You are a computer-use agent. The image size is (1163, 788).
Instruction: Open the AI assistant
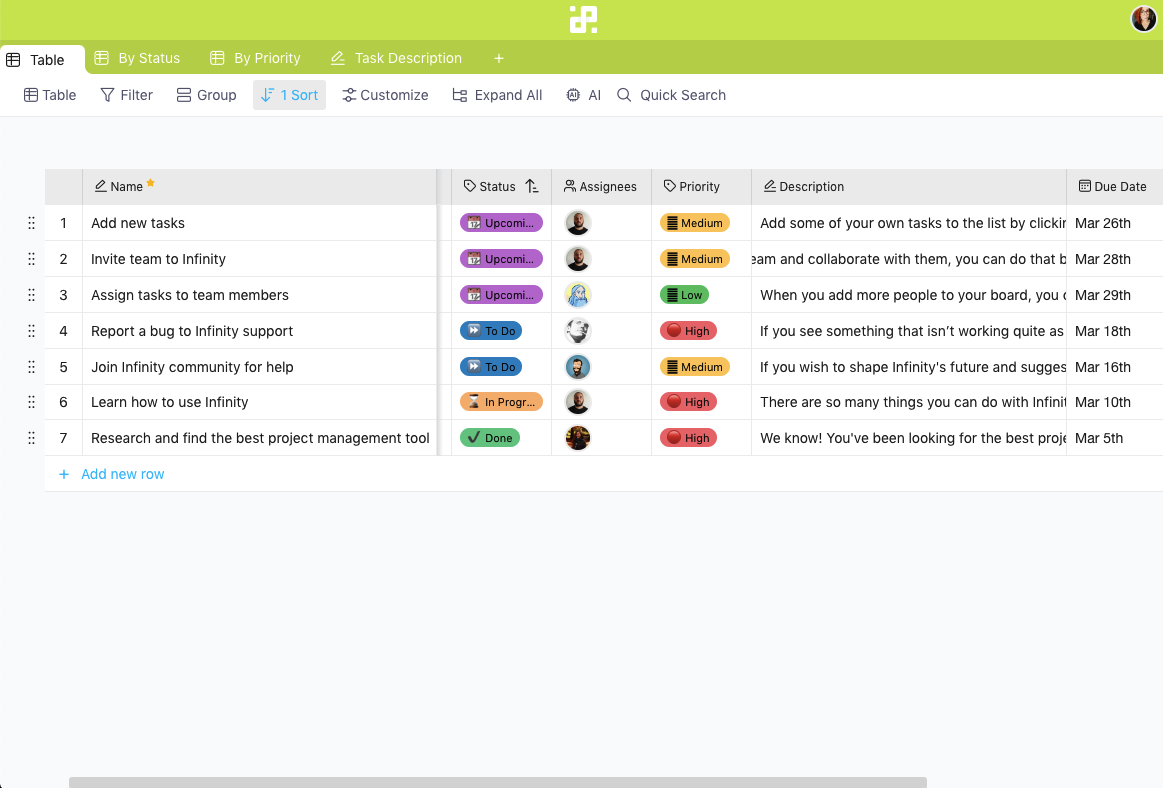583,95
